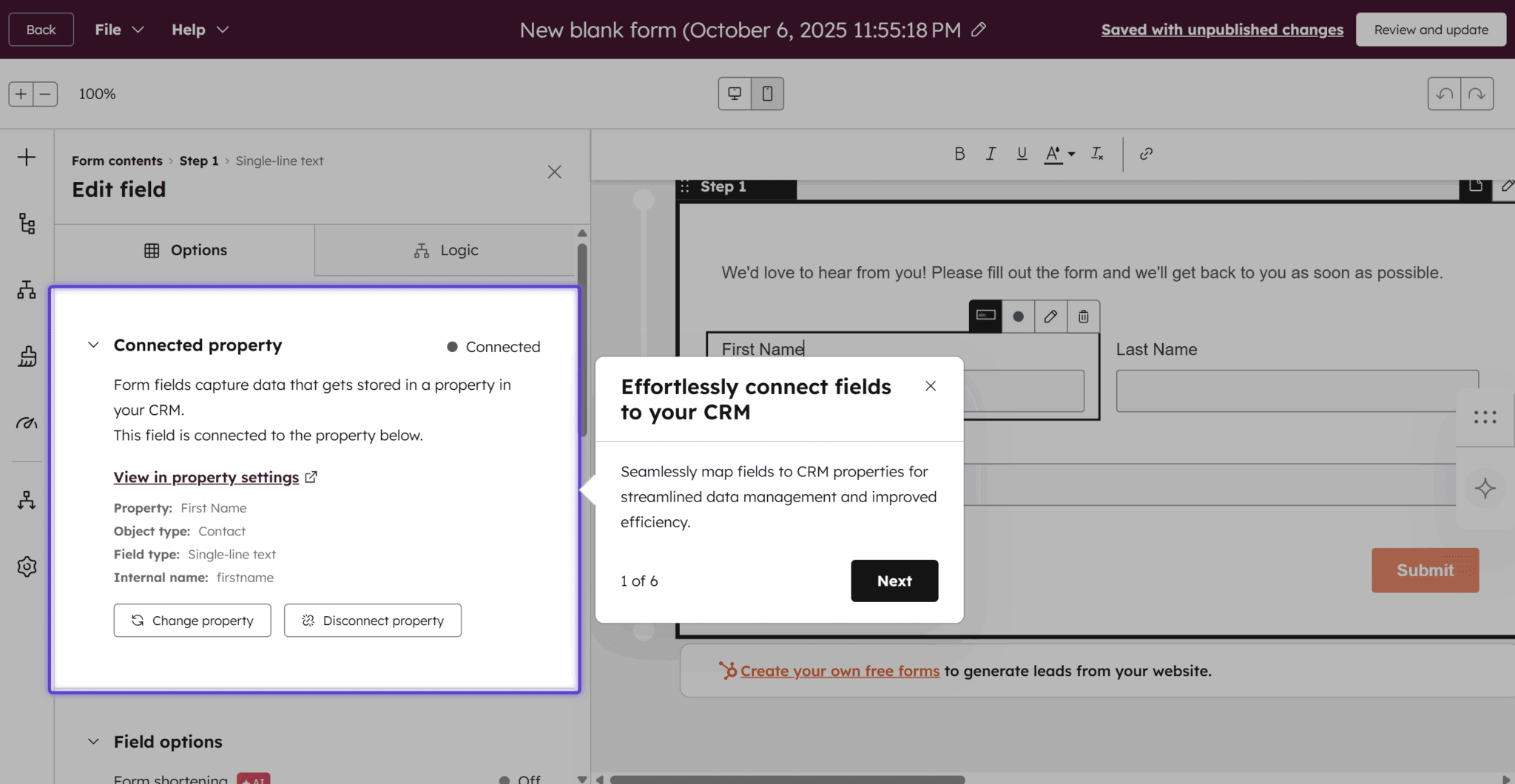This screenshot has height=784, width=1515.
Task: Open settings gear in left sidebar
Action: coord(27,567)
